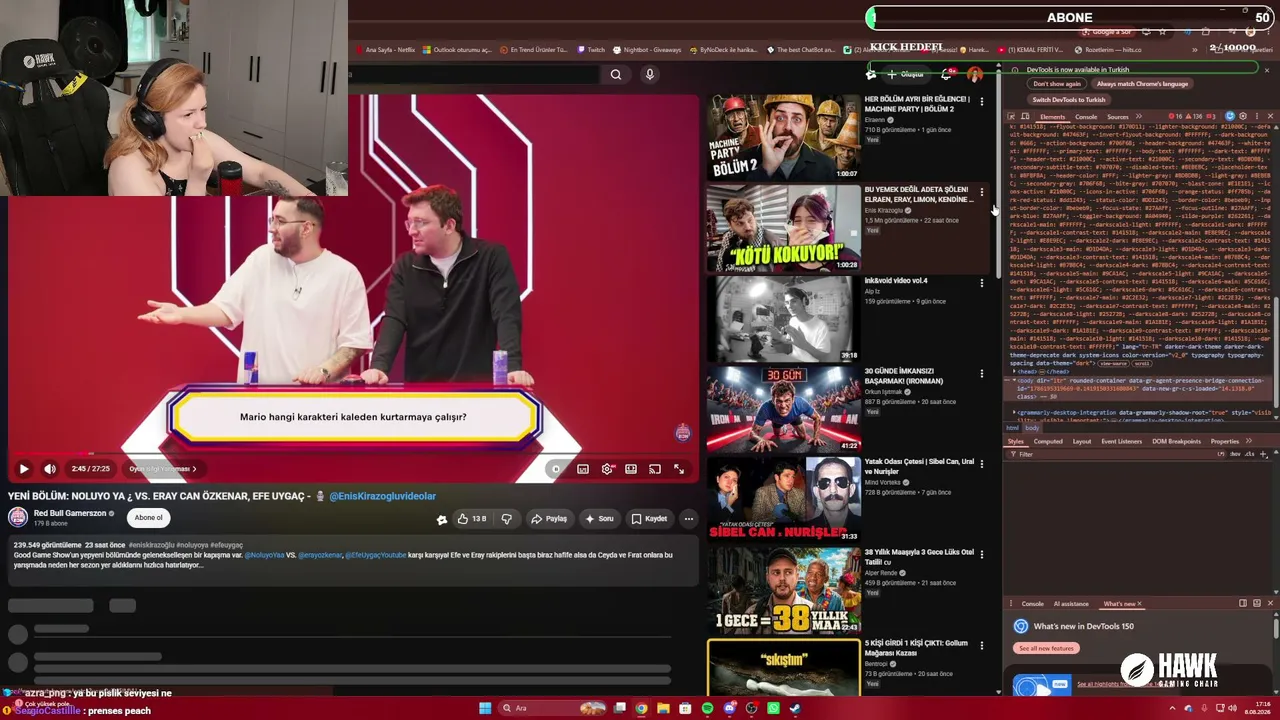Click the Soru ask button

point(599,519)
